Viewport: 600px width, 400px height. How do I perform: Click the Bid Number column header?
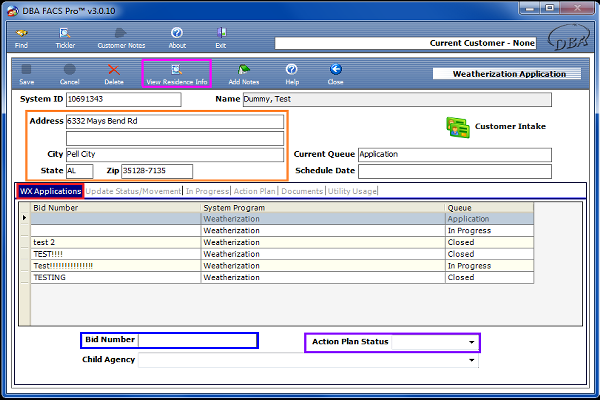pos(116,208)
